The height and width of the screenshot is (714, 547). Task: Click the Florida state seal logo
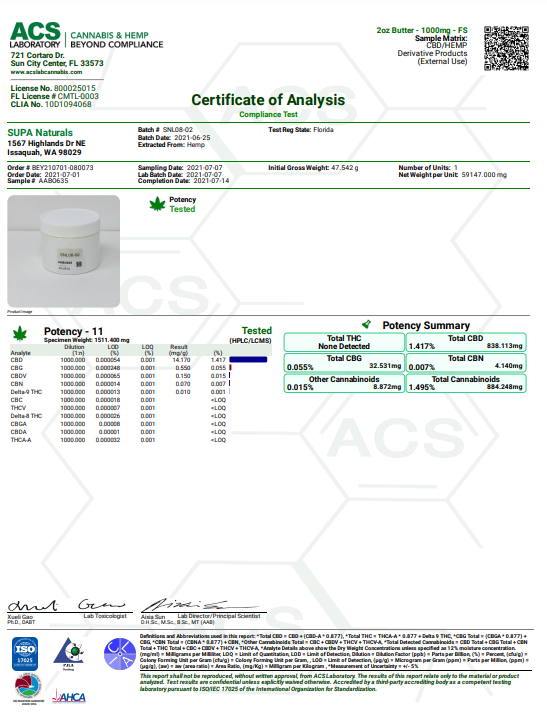[x=28, y=688]
